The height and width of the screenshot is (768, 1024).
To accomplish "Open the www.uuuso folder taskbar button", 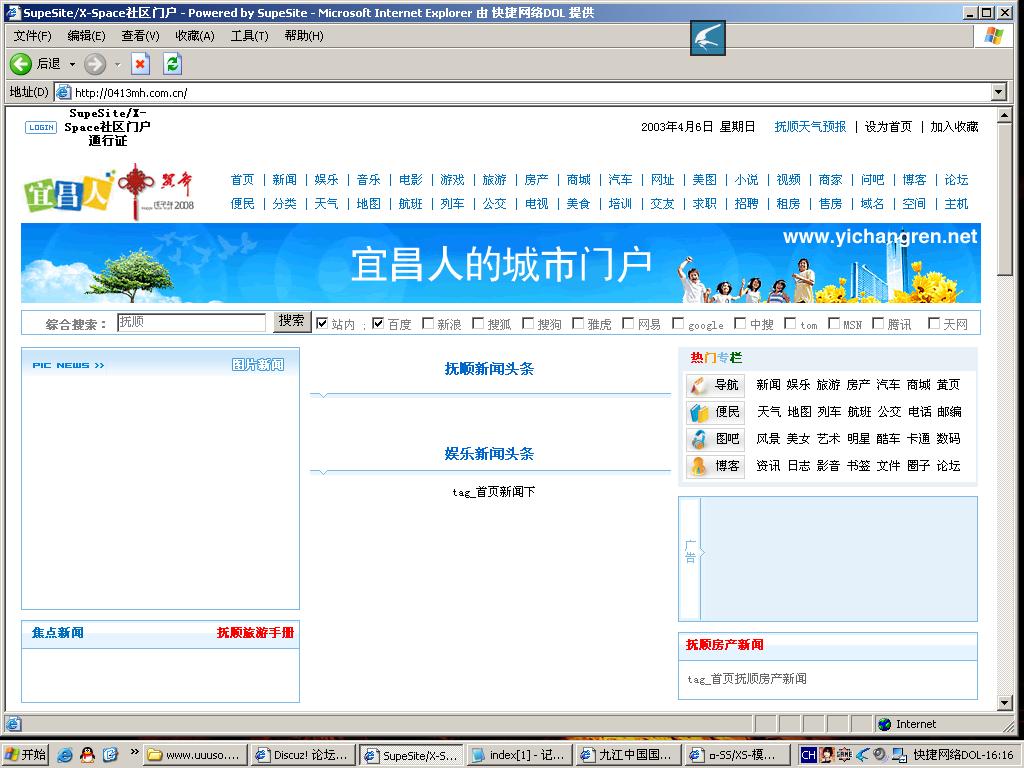I will coord(195,756).
